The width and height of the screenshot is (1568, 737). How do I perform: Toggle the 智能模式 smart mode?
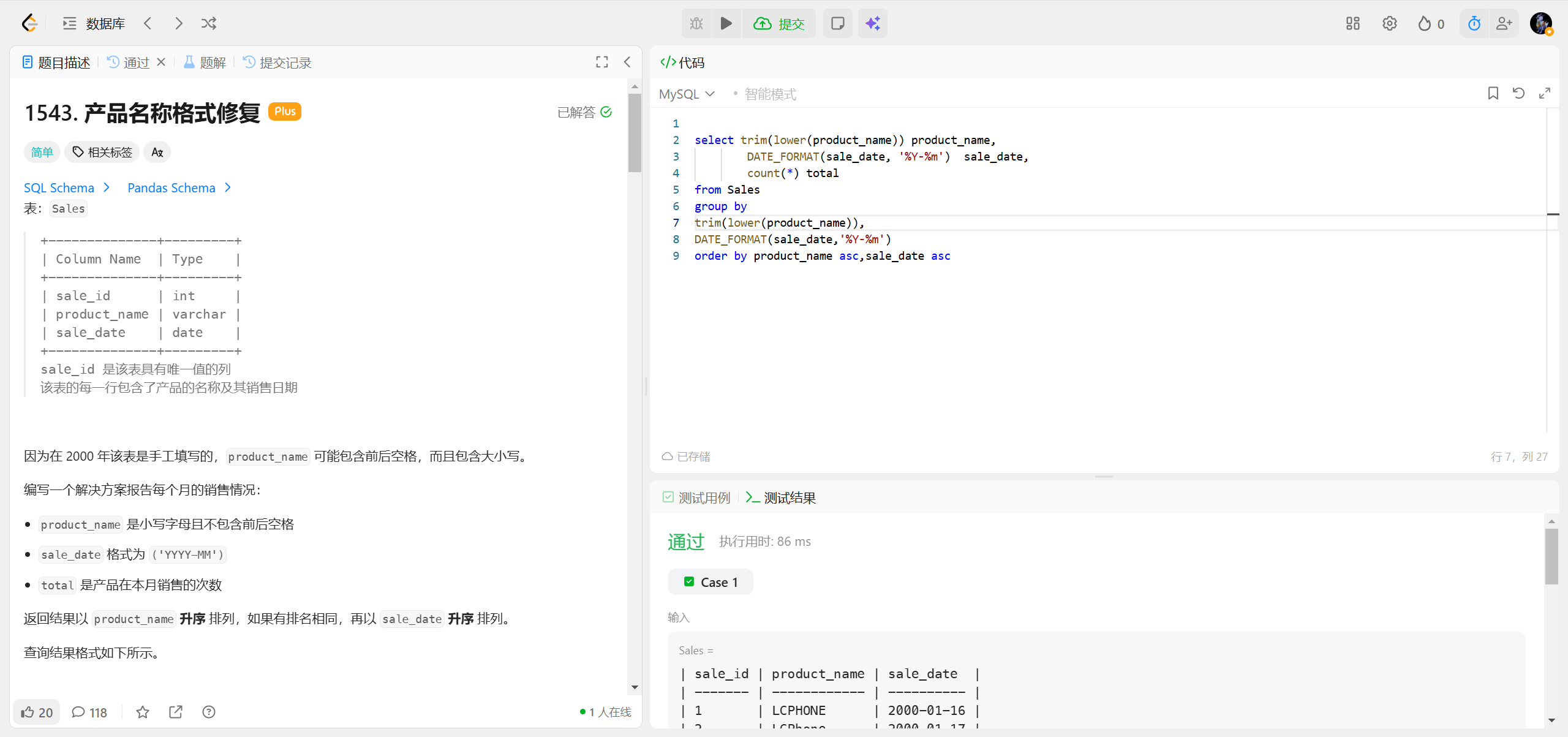[x=769, y=94]
